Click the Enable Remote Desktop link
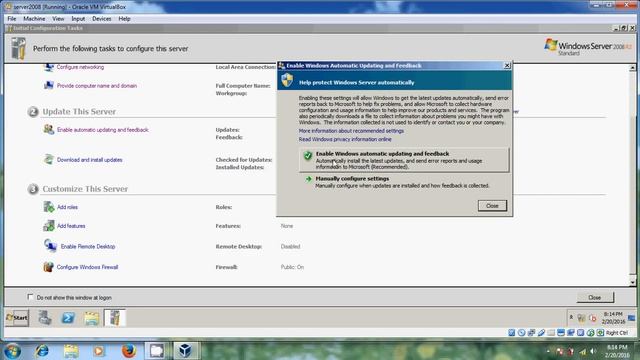 (x=88, y=247)
